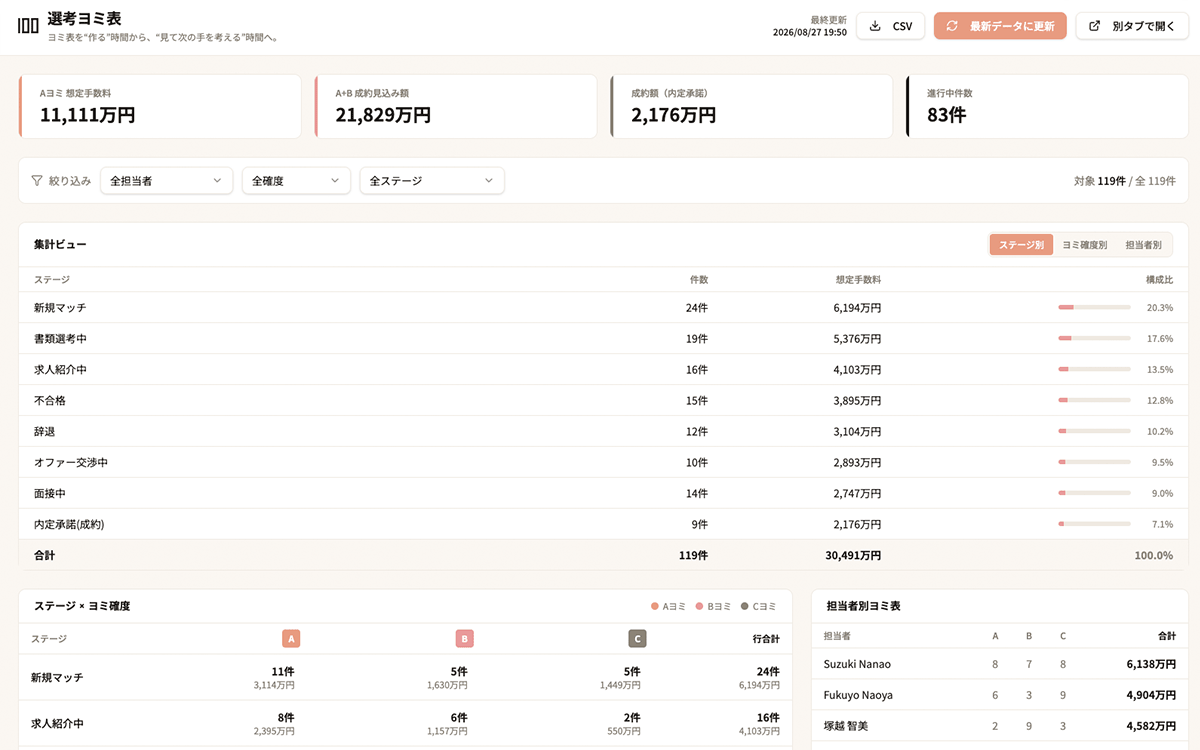This screenshot has width=1200, height=750.
Task: Click the 別タブで開く button label
Action: [x=1144, y=27]
